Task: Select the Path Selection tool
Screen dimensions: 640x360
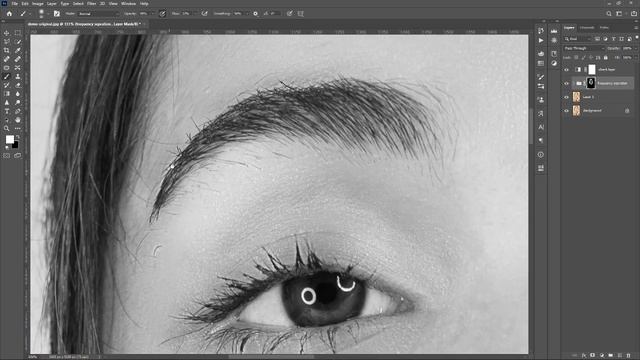Action: 7,120
